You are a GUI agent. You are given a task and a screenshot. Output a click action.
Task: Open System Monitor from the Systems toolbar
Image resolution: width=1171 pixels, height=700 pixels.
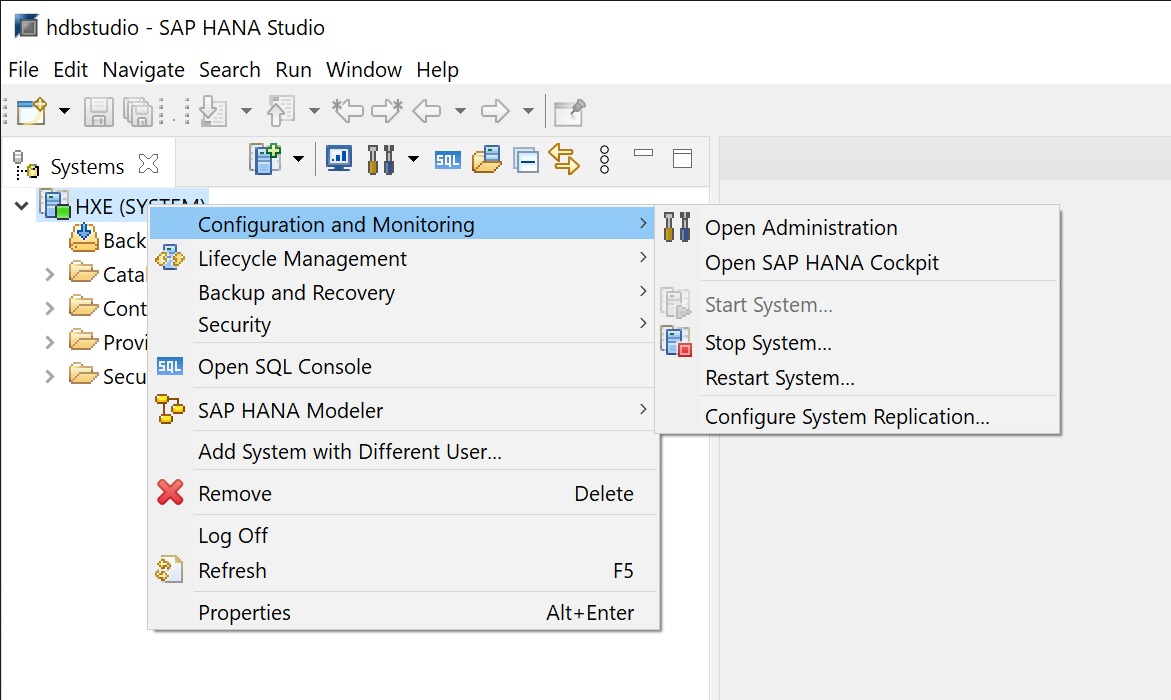(x=339, y=159)
